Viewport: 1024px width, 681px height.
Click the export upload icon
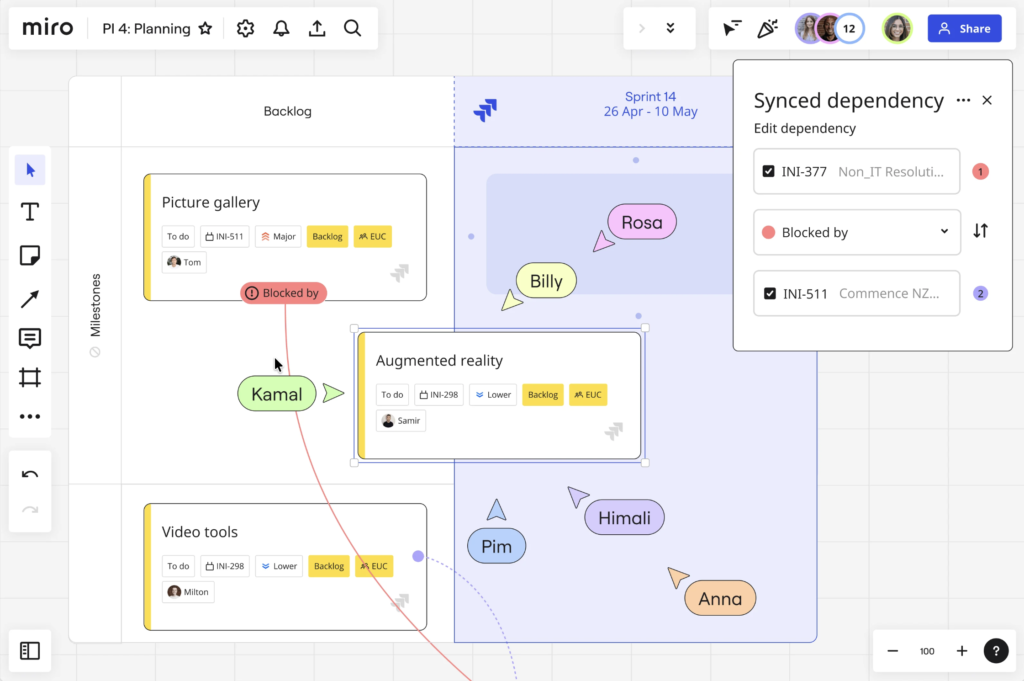pyautogui.click(x=317, y=28)
